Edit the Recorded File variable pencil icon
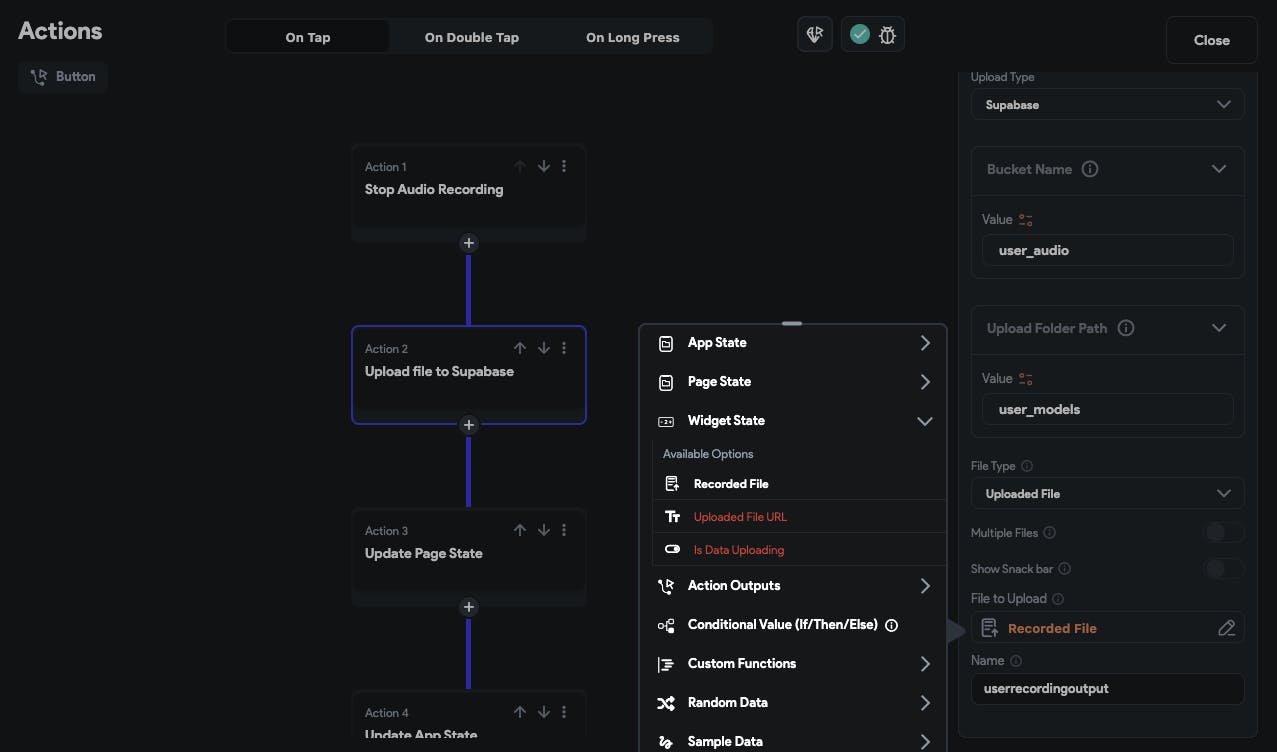This screenshot has height=752, width=1277. pos(1226,628)
